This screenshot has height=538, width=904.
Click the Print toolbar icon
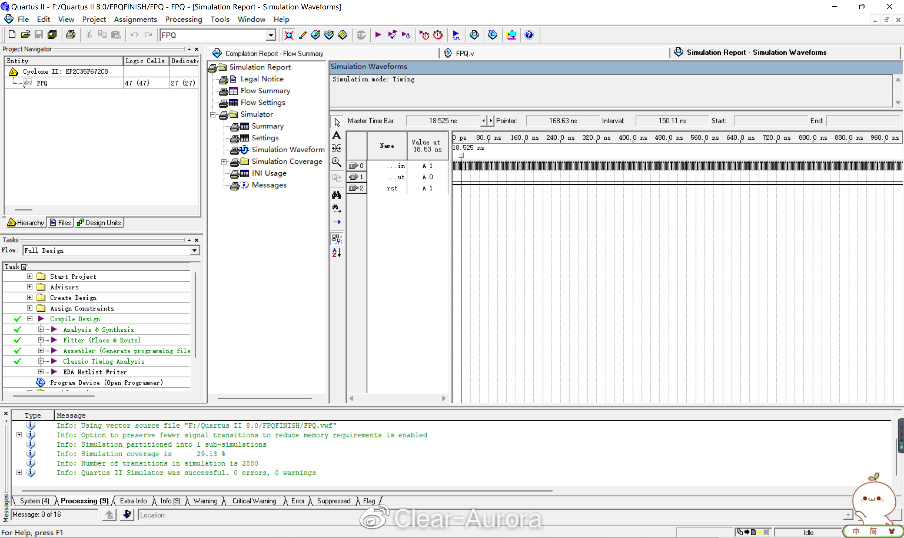tap(70, 35)
